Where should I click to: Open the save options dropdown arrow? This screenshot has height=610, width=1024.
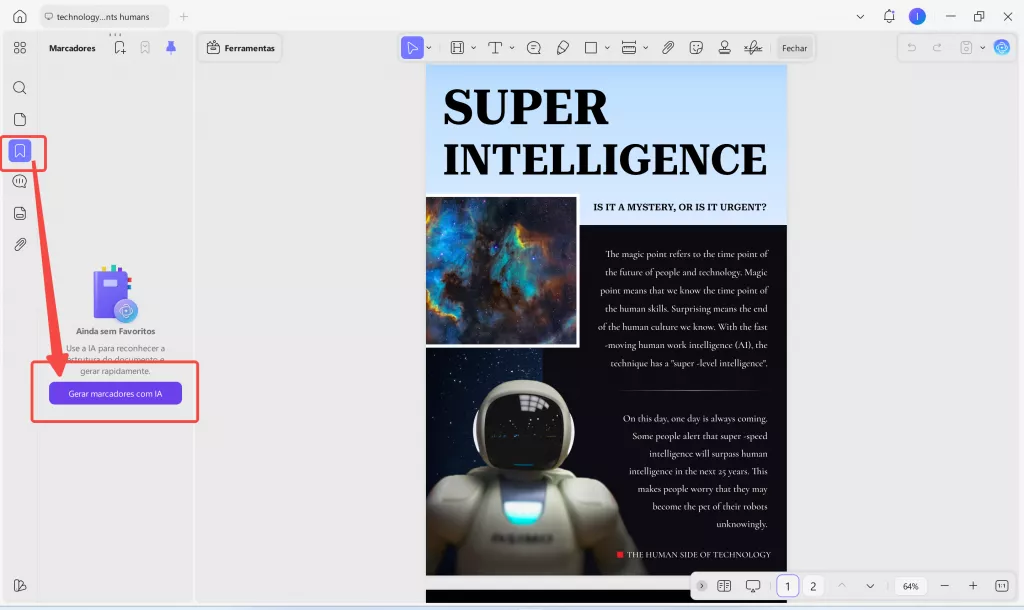(982, 48)
